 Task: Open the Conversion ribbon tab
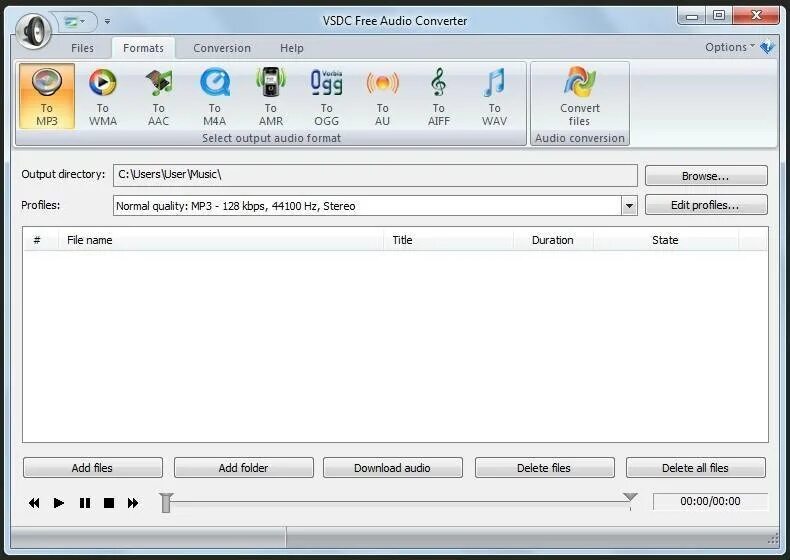[222, 48]
